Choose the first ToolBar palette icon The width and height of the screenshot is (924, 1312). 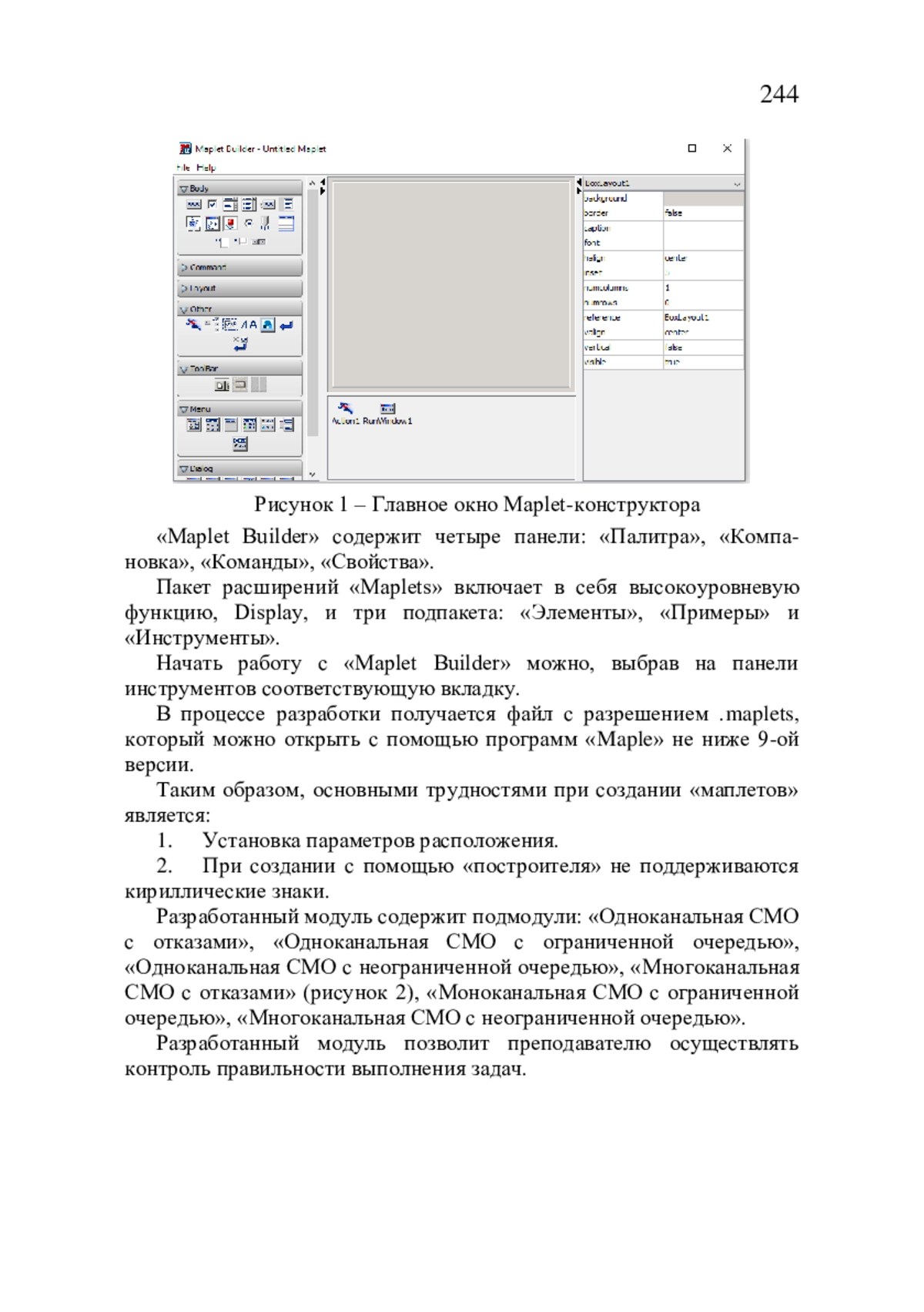coord(222,384)
